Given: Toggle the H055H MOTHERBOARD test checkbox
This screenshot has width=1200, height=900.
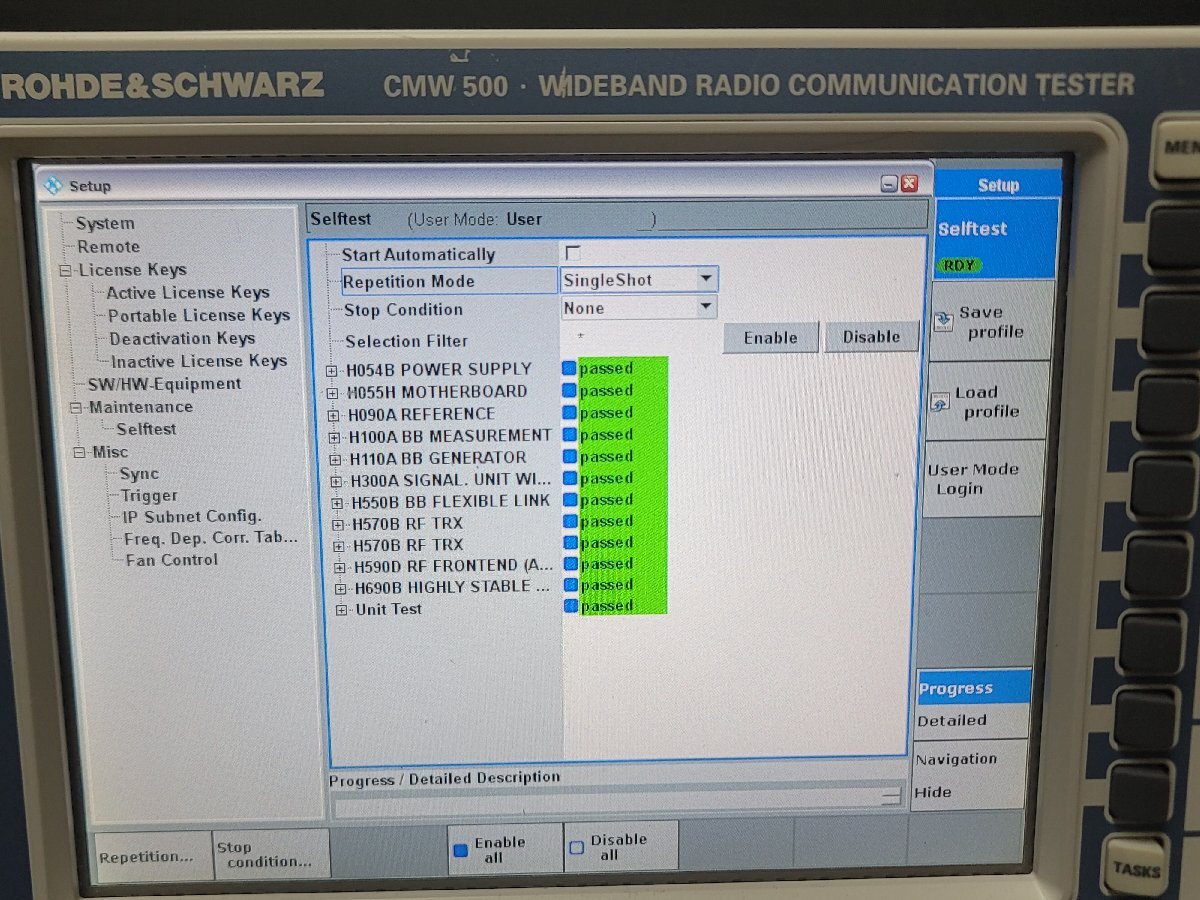Looking at the screenshot, I should click(569, 390).
